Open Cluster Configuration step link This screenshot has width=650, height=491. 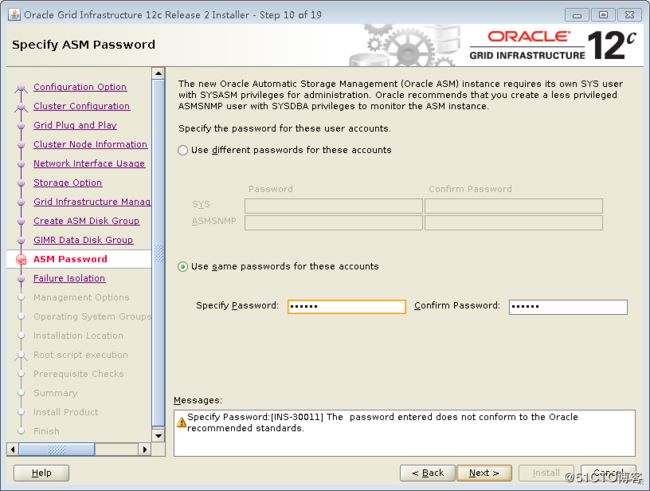82,106
